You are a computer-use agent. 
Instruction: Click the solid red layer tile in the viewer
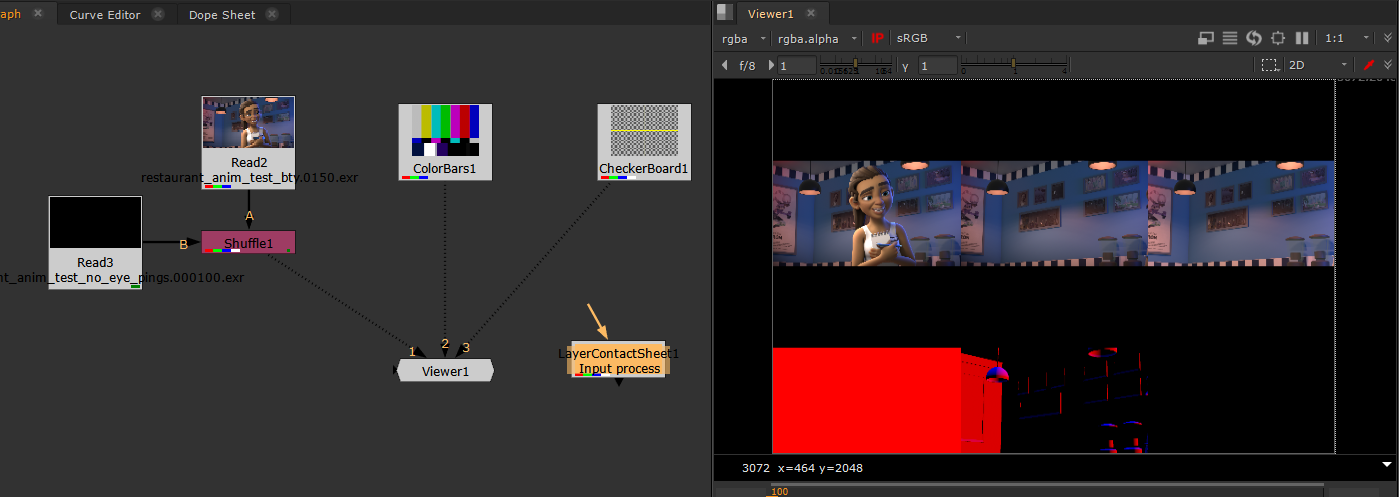click(867, 400)
